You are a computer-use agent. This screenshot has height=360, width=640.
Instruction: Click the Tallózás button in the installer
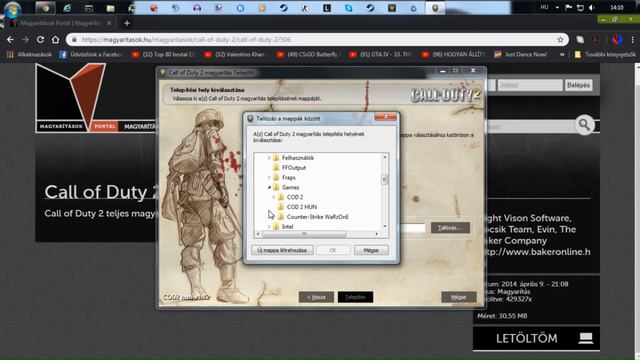point(450,228)
